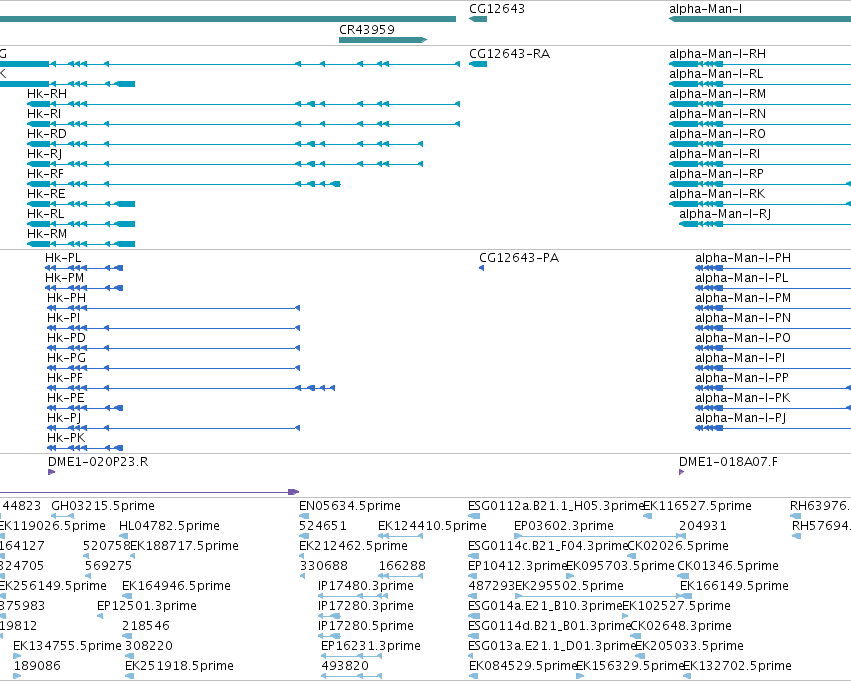Open the alpha-Man-I-RH transcript label
This screenshot has height=681, width=851.
pyautogui.click(x=717, y=54)
